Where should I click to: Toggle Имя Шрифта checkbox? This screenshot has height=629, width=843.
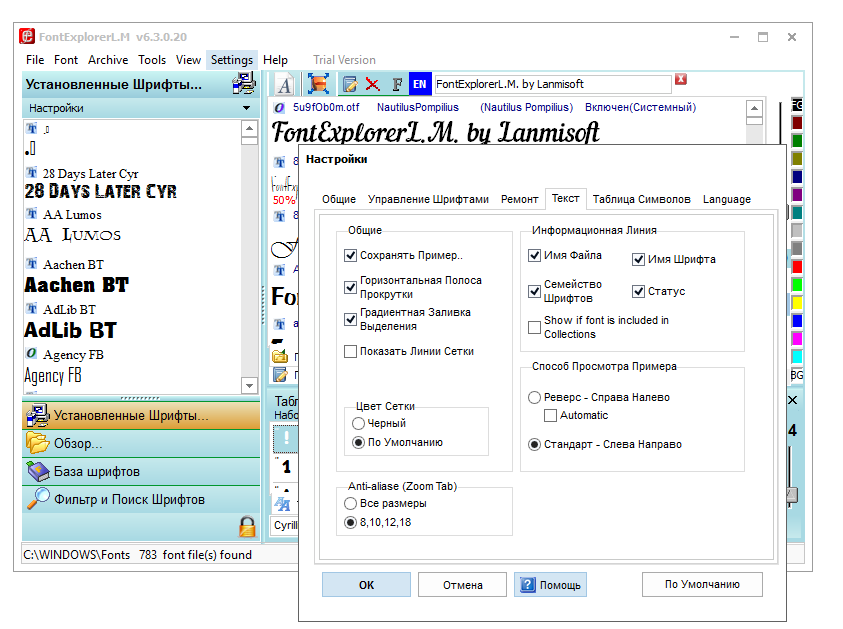(639, 260)
